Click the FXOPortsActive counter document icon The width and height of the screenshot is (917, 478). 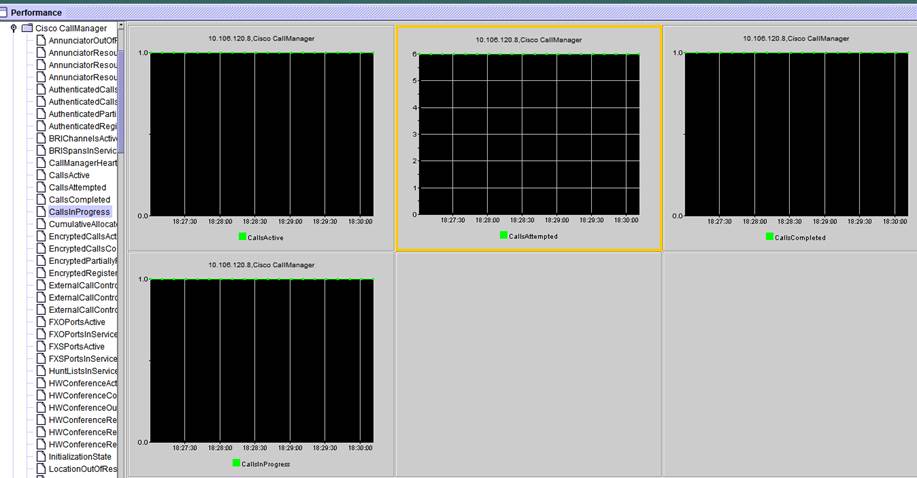(41, 322)
